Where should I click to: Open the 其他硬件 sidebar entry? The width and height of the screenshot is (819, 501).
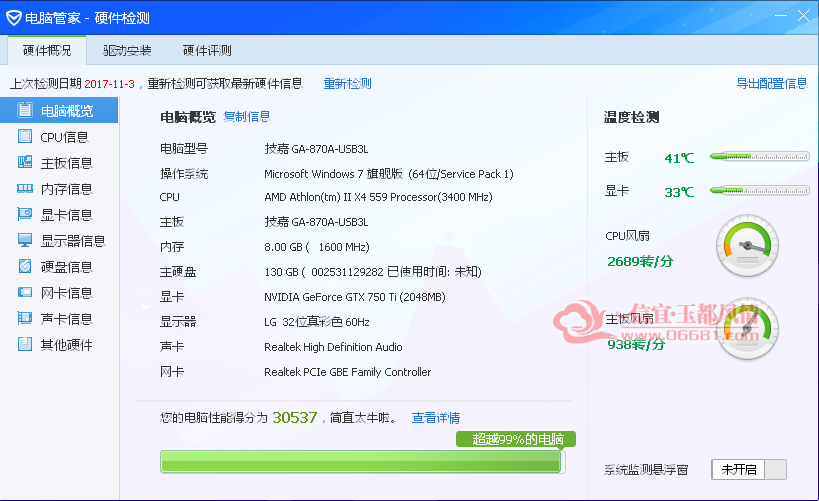59,345
